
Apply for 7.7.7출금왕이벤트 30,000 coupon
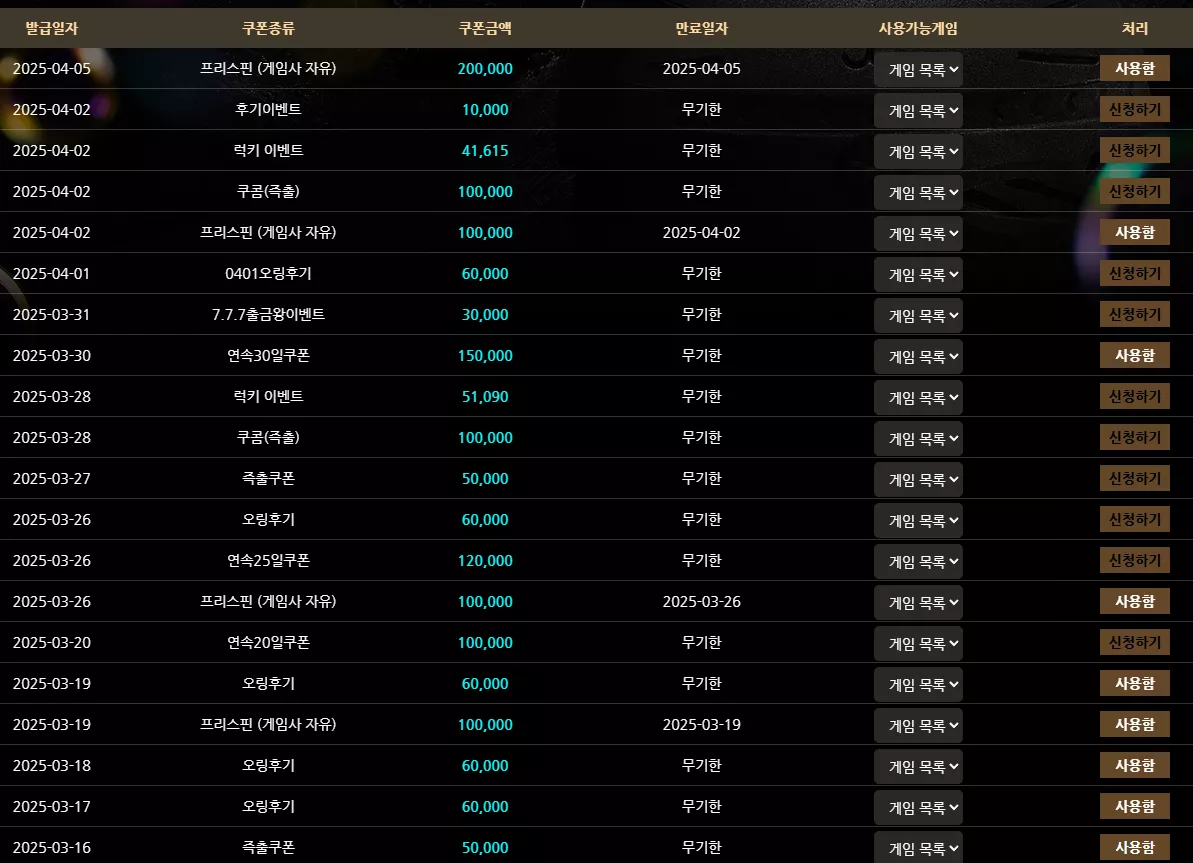[1134, 315]
